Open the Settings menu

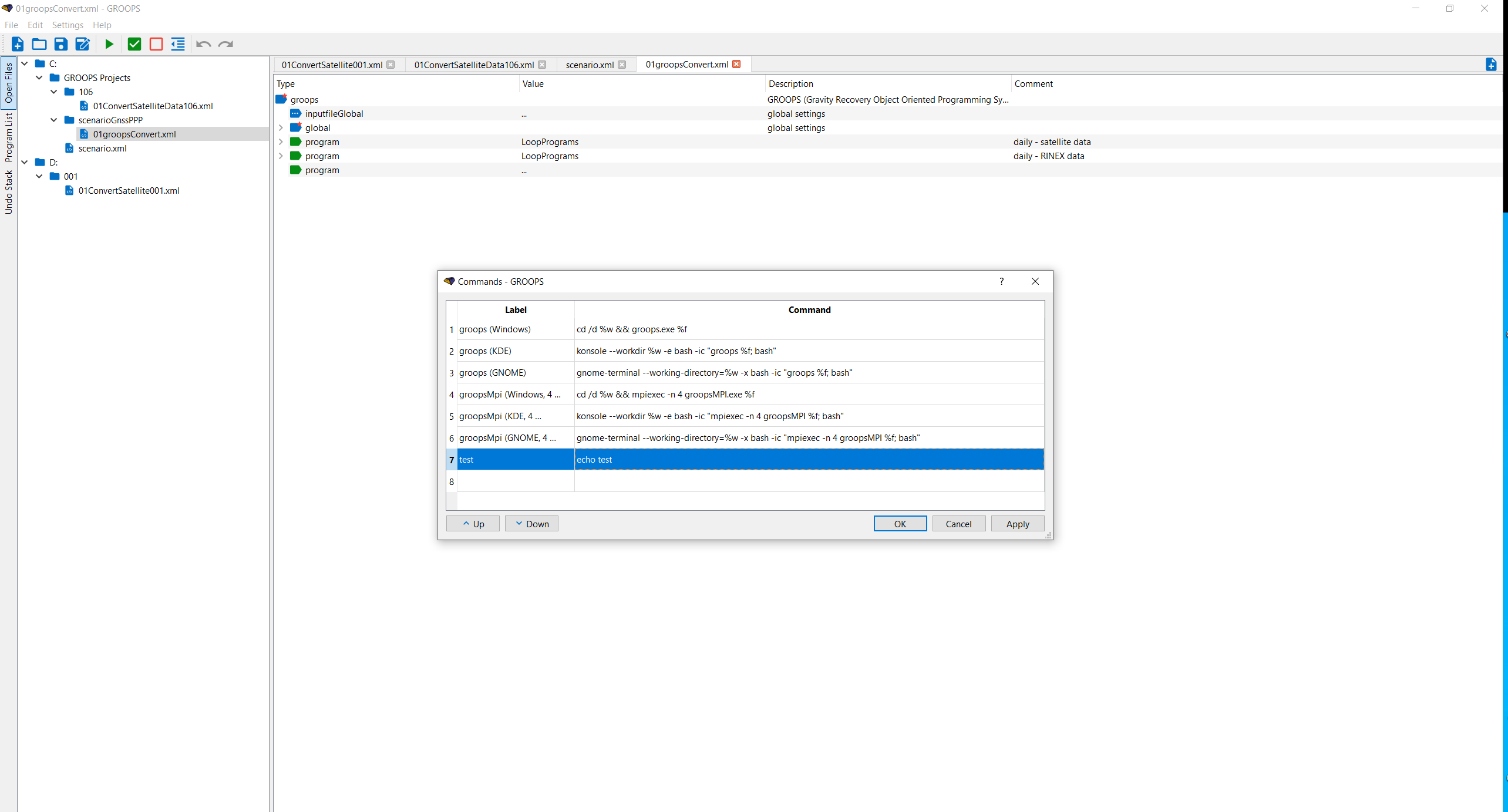click(x=68, y=25)
